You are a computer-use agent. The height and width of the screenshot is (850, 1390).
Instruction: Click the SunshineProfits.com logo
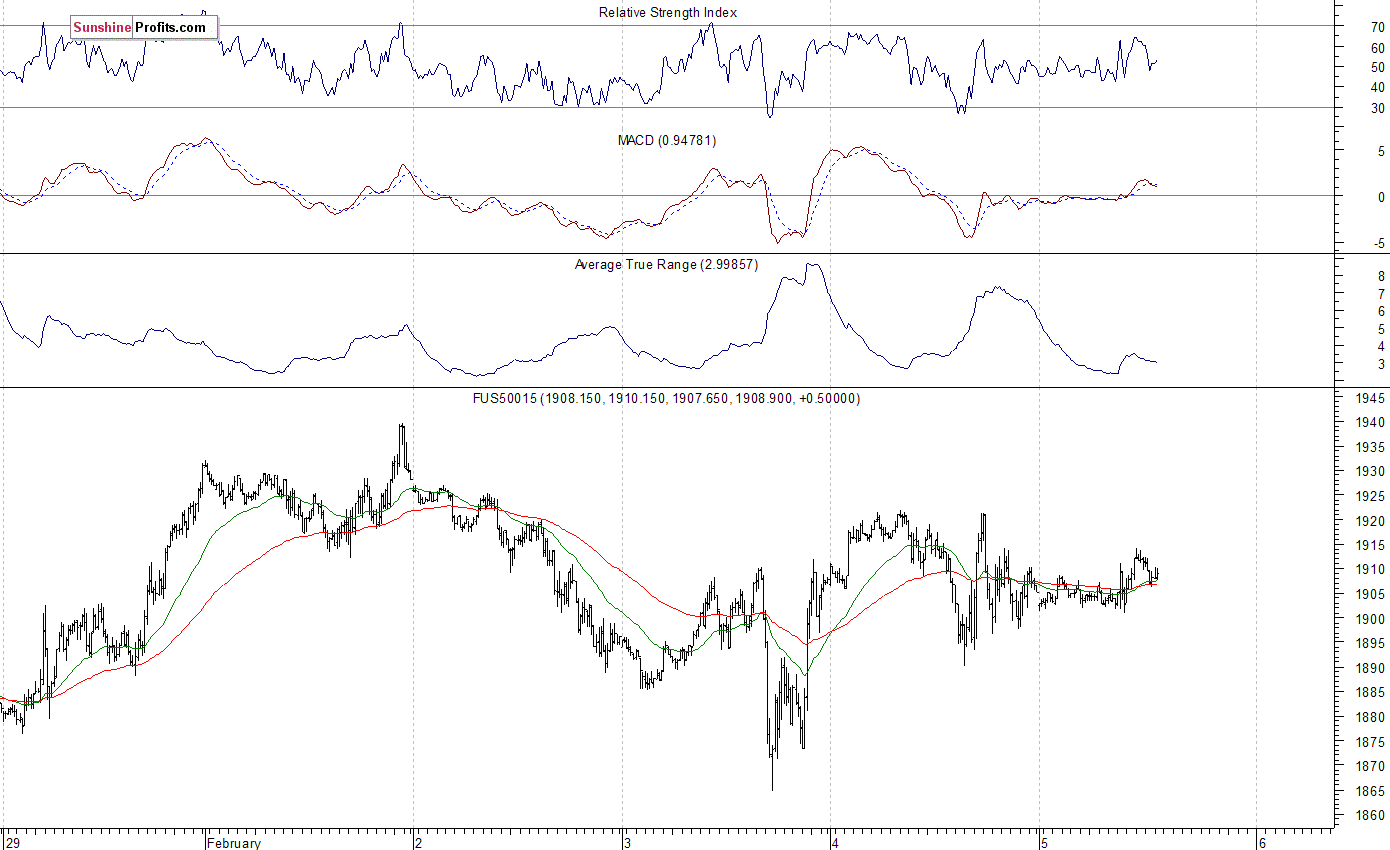click(x=144, y=27)
